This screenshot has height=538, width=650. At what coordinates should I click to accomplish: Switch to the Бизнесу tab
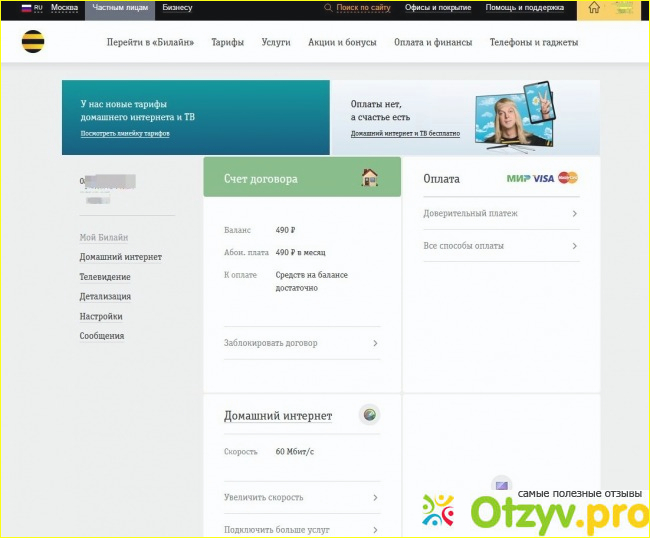[177, 7]
